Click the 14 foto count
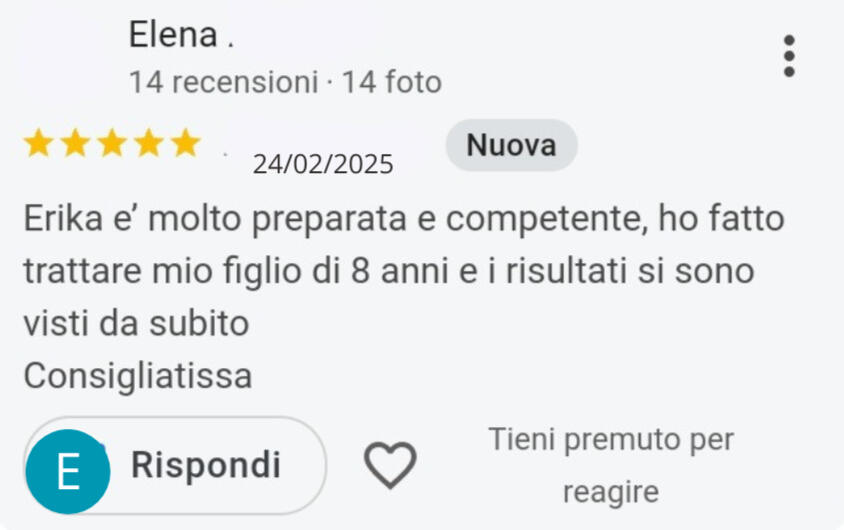844x530 pixels. tap(392, 82)
